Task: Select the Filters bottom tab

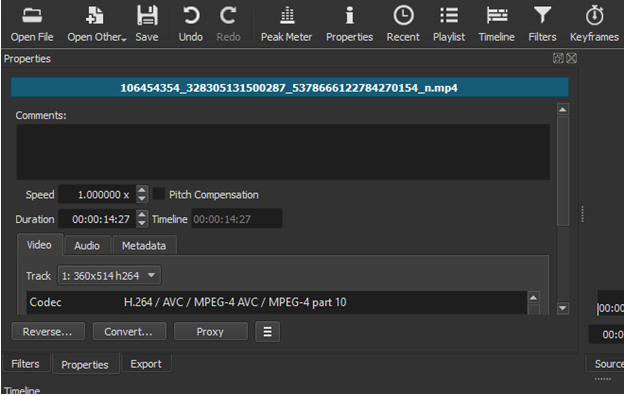Action: pyautogui.click(x=25, y=364)
